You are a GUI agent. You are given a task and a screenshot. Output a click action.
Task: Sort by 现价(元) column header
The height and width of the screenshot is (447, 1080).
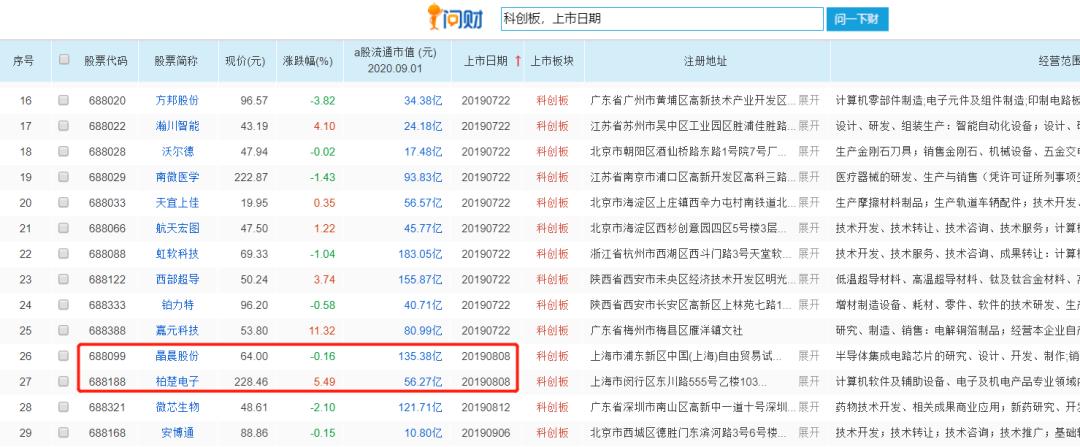(x=245, y=61)
